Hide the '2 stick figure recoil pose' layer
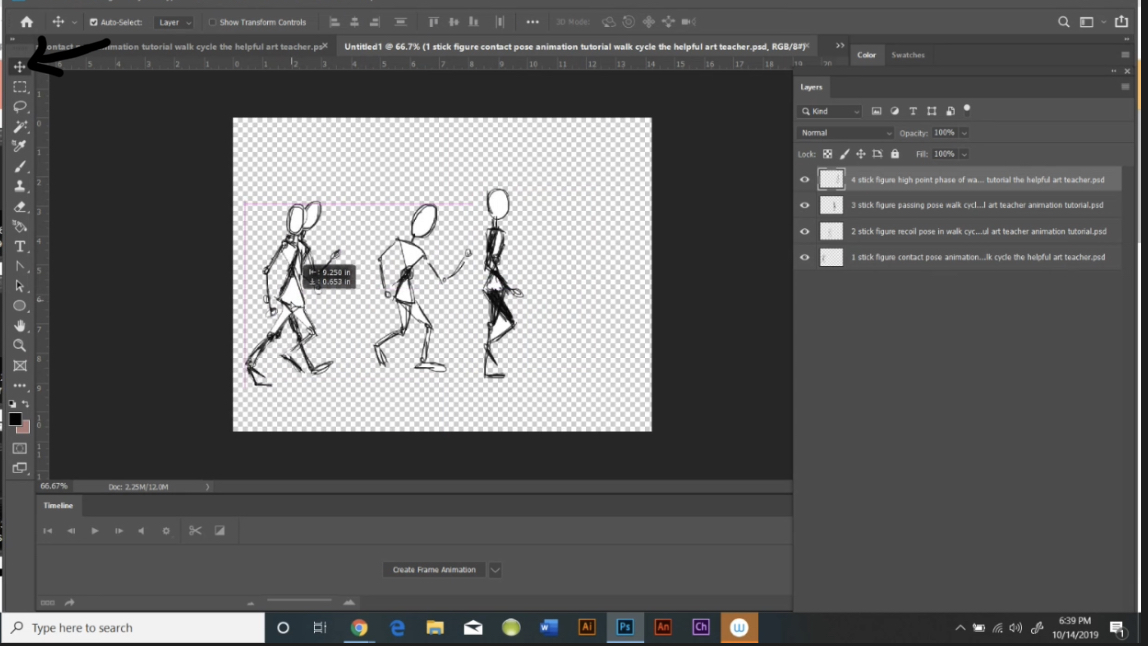Viewport: 1148px width, 646px height. tap(805, 230)
